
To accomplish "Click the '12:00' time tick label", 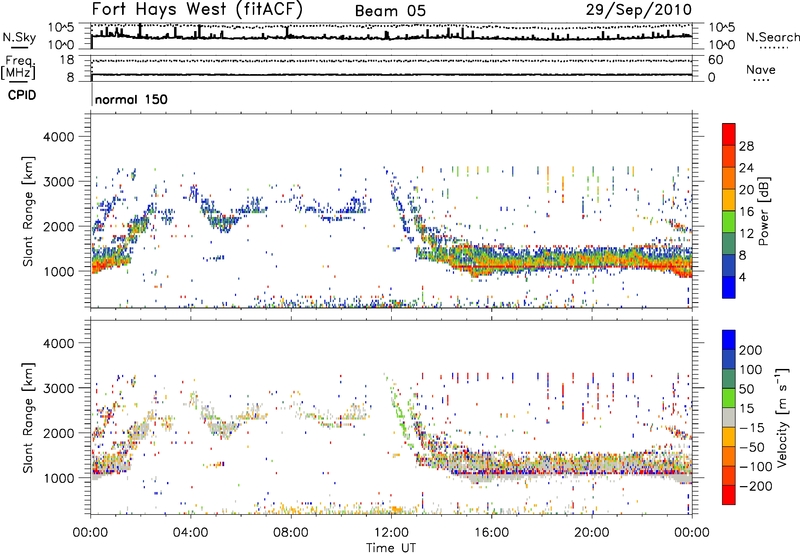I will click(x=391, y=533).
